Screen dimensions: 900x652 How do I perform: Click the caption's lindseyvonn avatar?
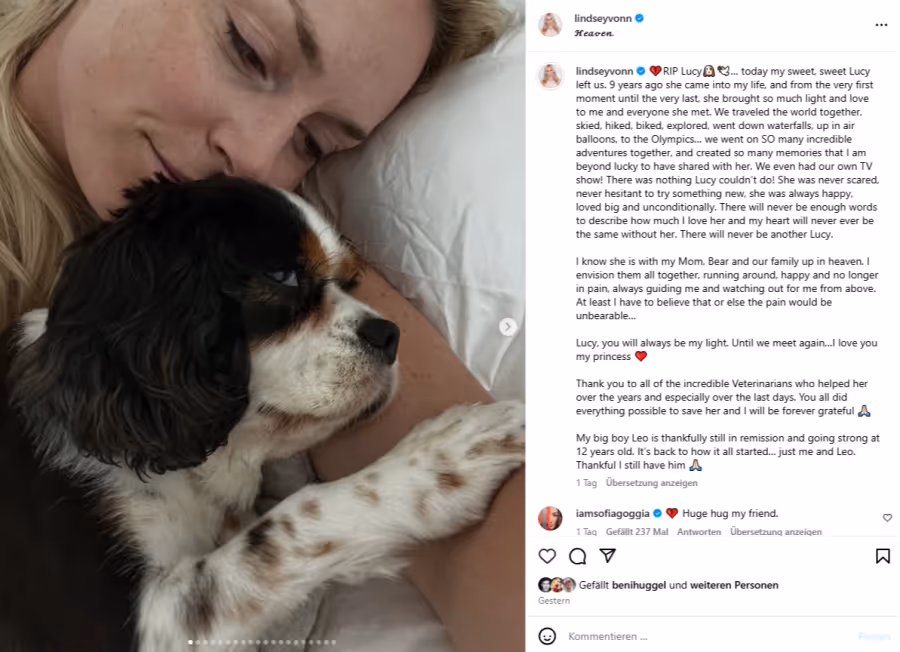(x=550, y=77)
